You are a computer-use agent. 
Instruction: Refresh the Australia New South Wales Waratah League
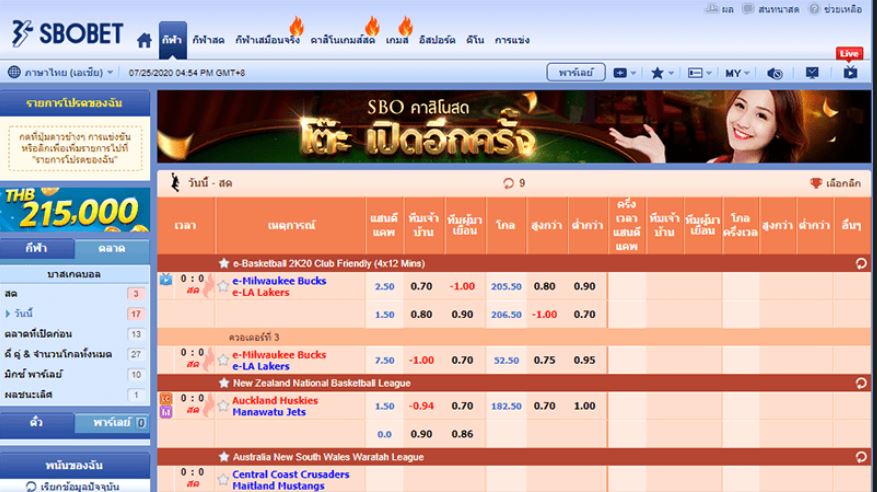tap(861, 457)
